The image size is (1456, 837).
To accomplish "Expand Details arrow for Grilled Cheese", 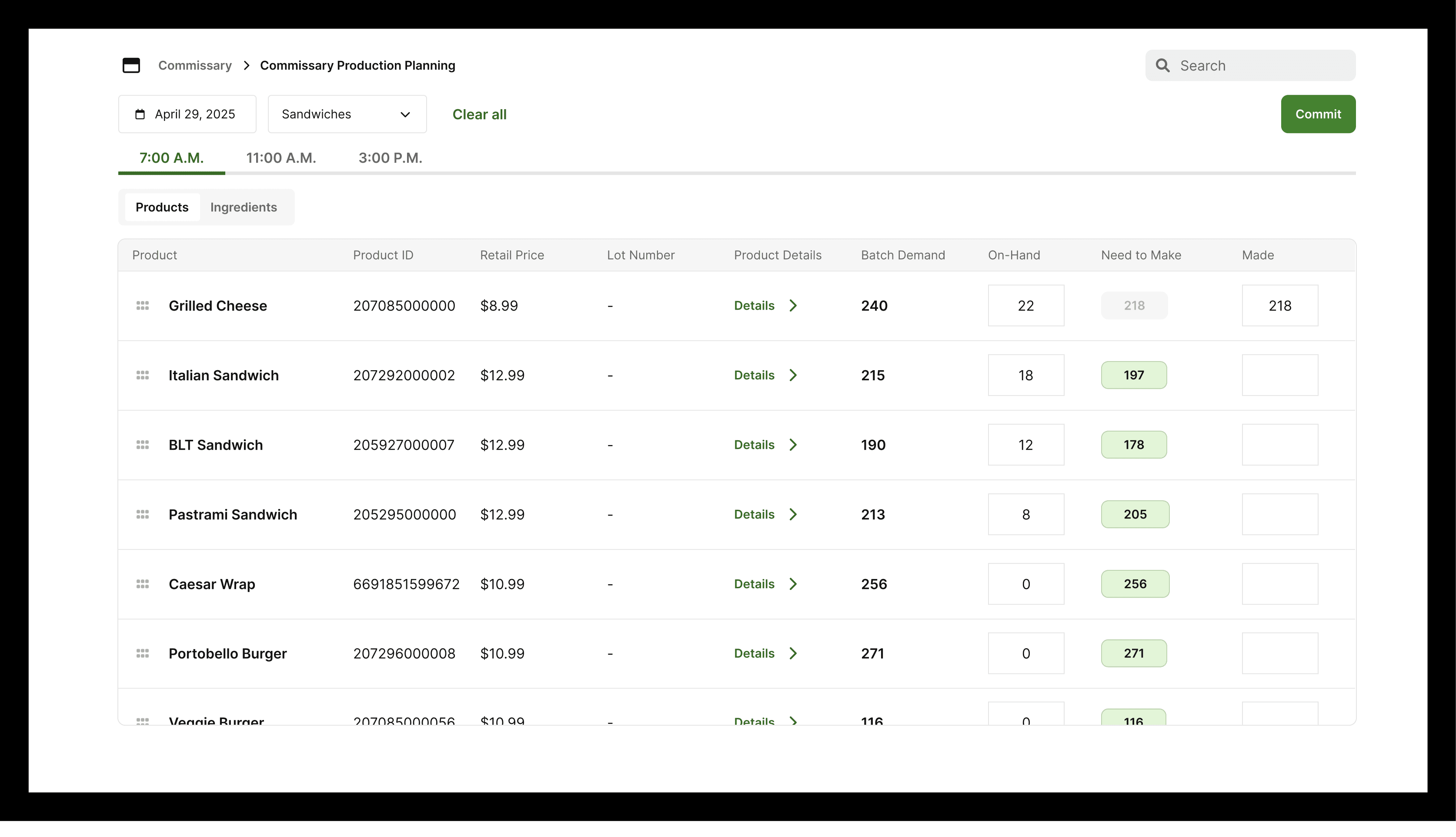I will click(x=793, y=306).
